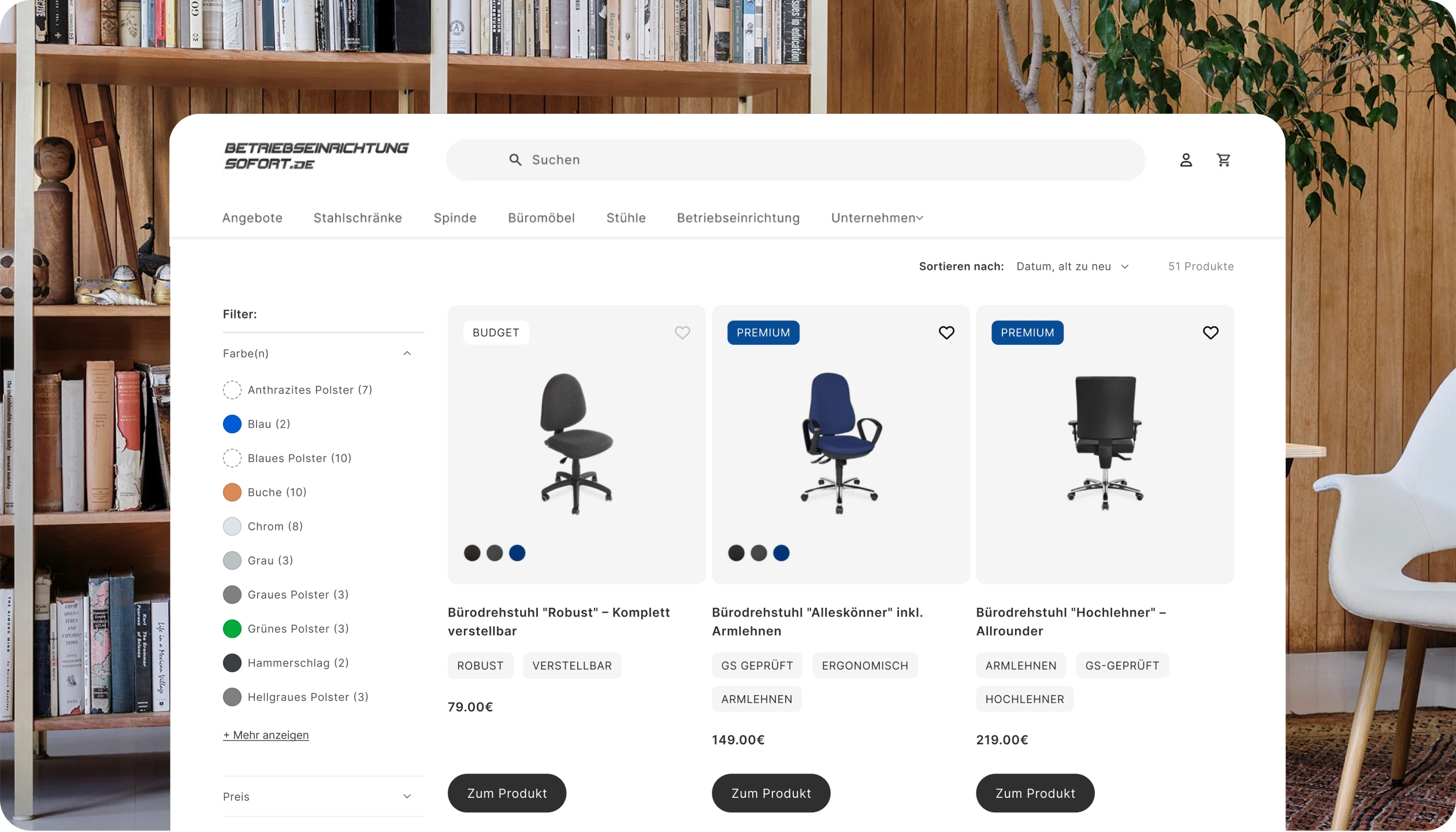Click PREMIUM badge on "Hochlehner" card
The width and height of the screenshot is (1456, 832).
point(1027,333)
